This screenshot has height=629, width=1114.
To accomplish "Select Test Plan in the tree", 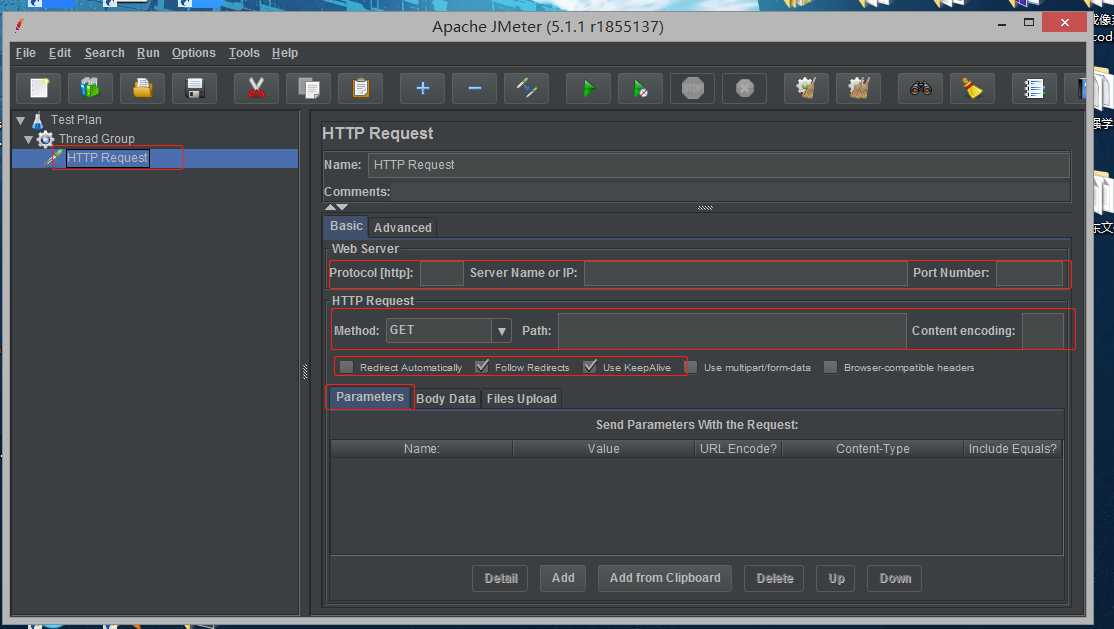I will tap(76, 119).
